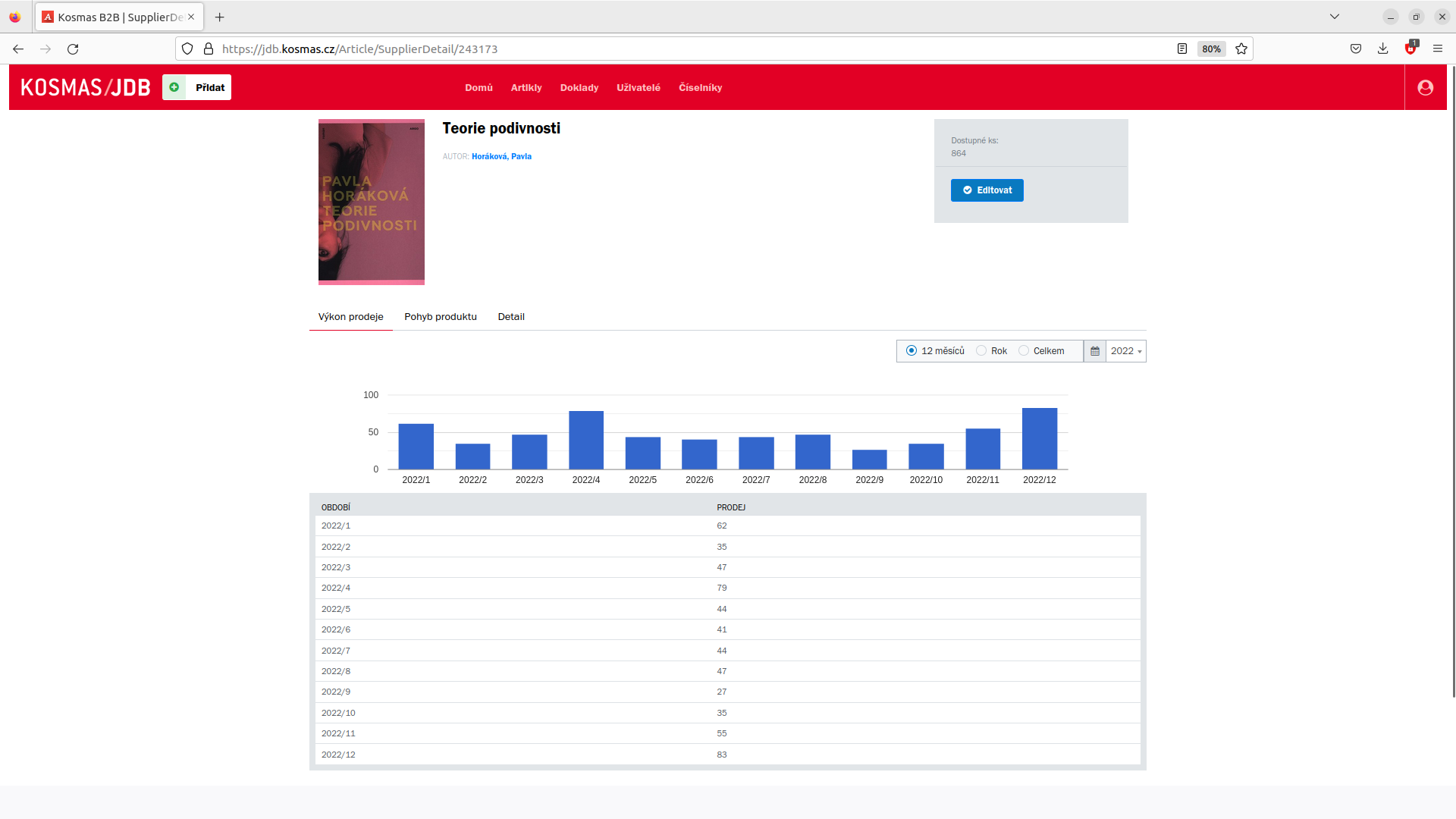
Task: Click the reader view icon in address bar
Action: (x=1181, y=49)
